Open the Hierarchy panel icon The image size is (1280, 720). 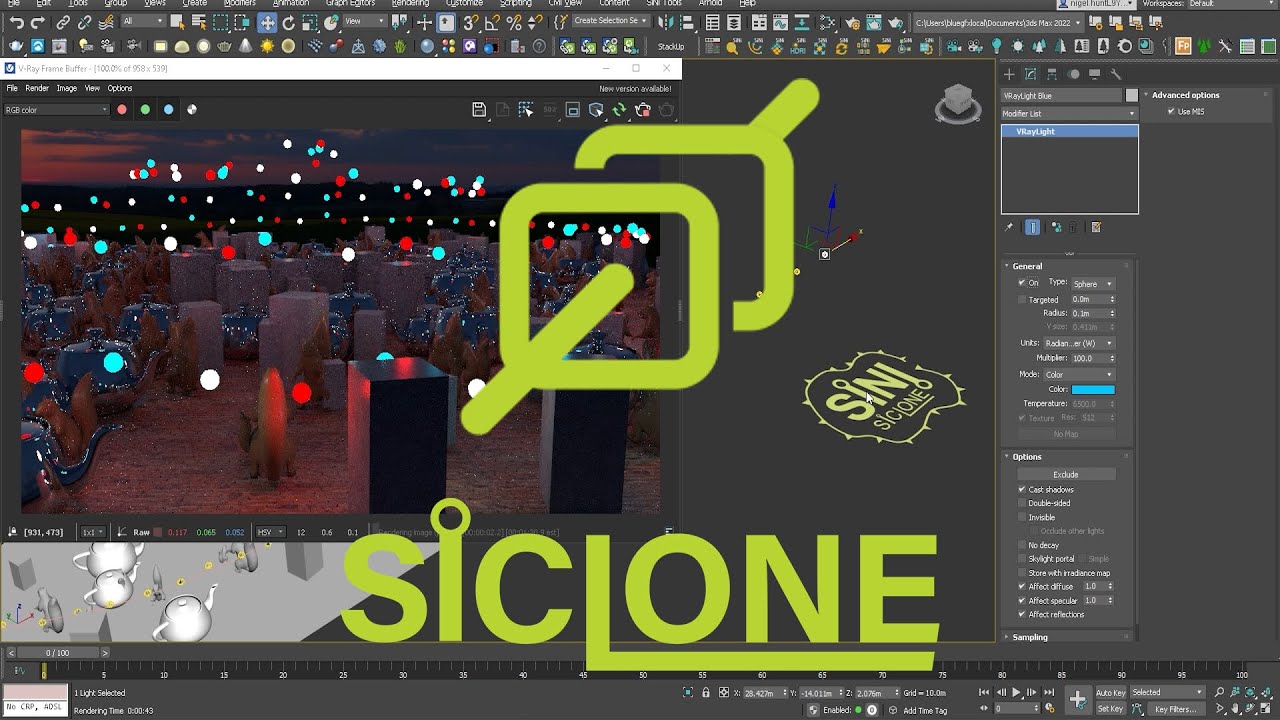(x=1052, y=74)
